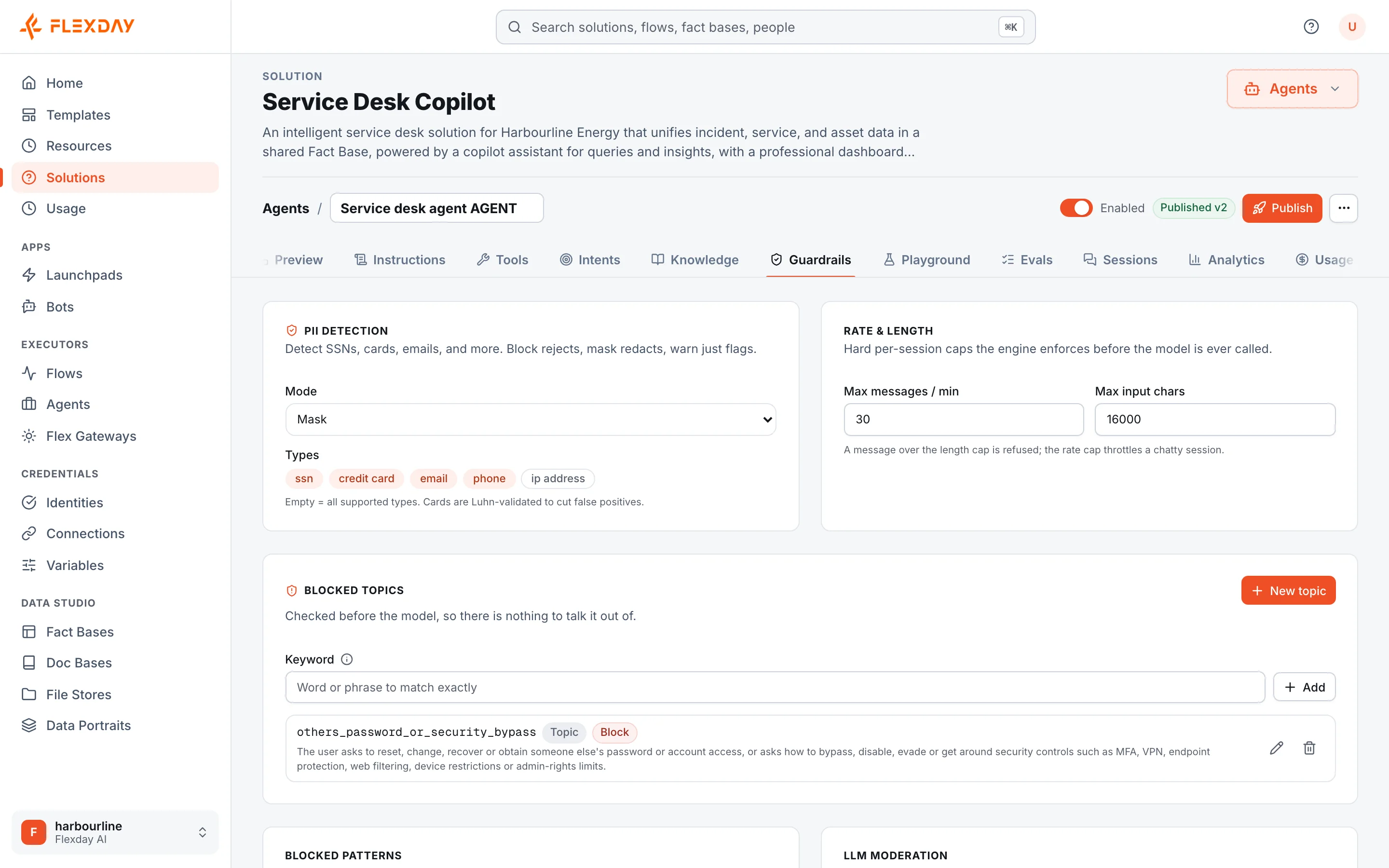Open Doc Bases in Data Studio

115,663
